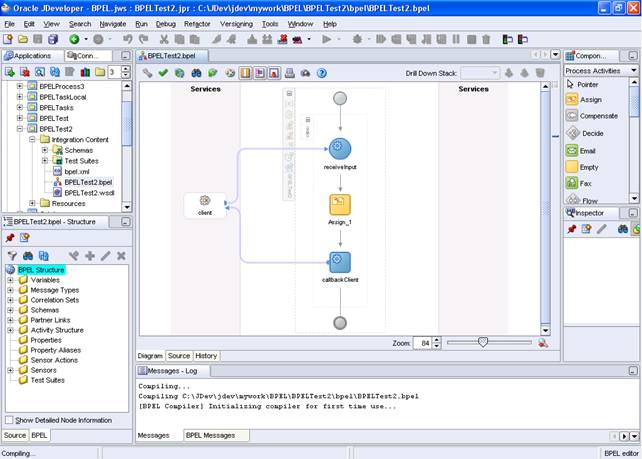Open BPELTest2.wsdl in the project tree
642x459 pixels.
[87, 192]
